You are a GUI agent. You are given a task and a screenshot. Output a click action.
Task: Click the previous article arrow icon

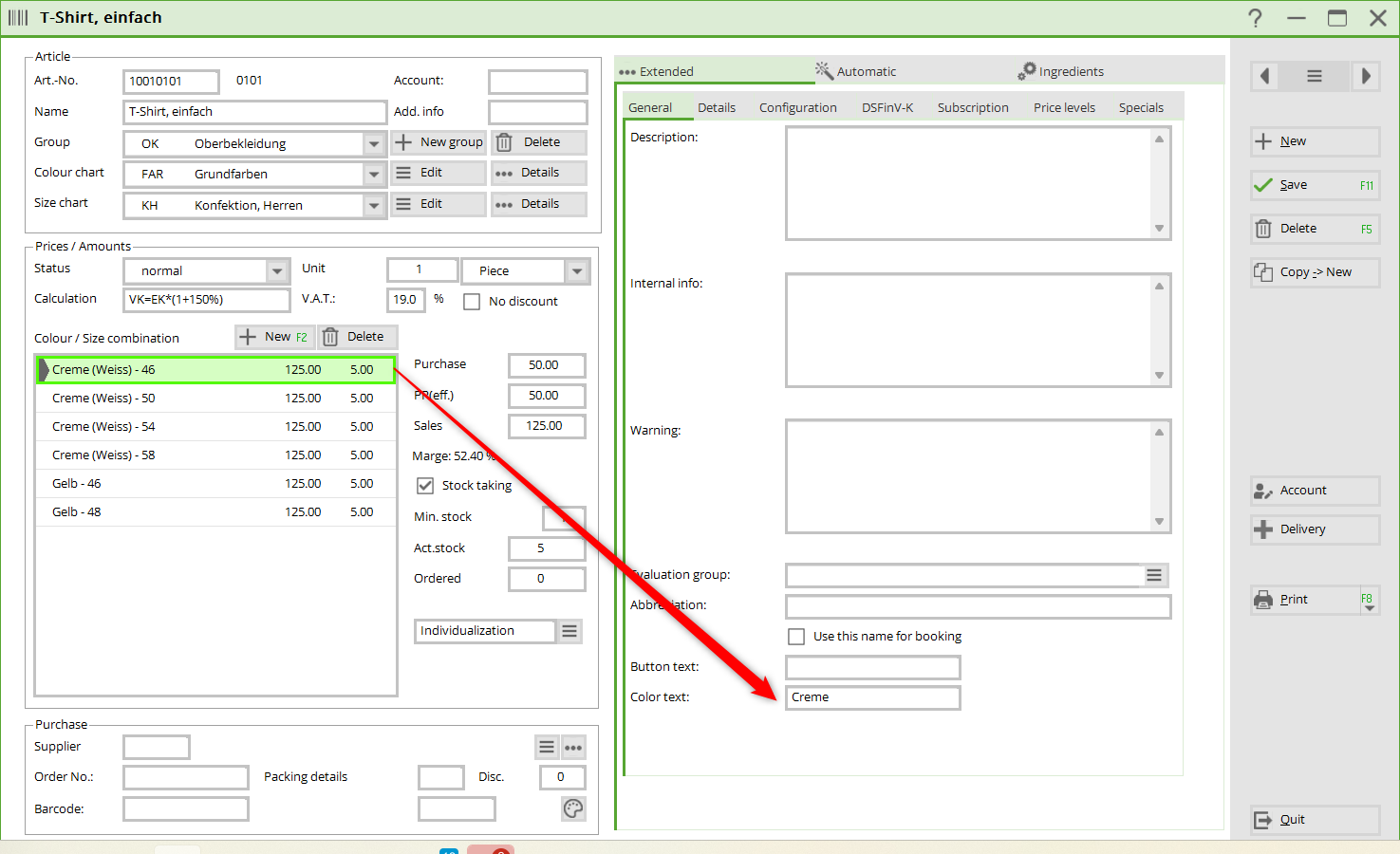(1264, 76)
